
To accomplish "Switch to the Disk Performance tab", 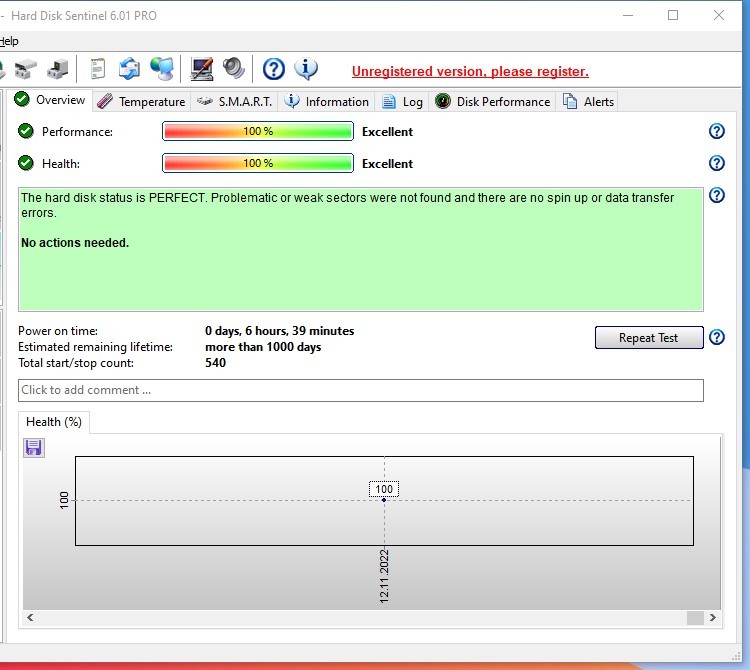I will (x=492, y=101).
